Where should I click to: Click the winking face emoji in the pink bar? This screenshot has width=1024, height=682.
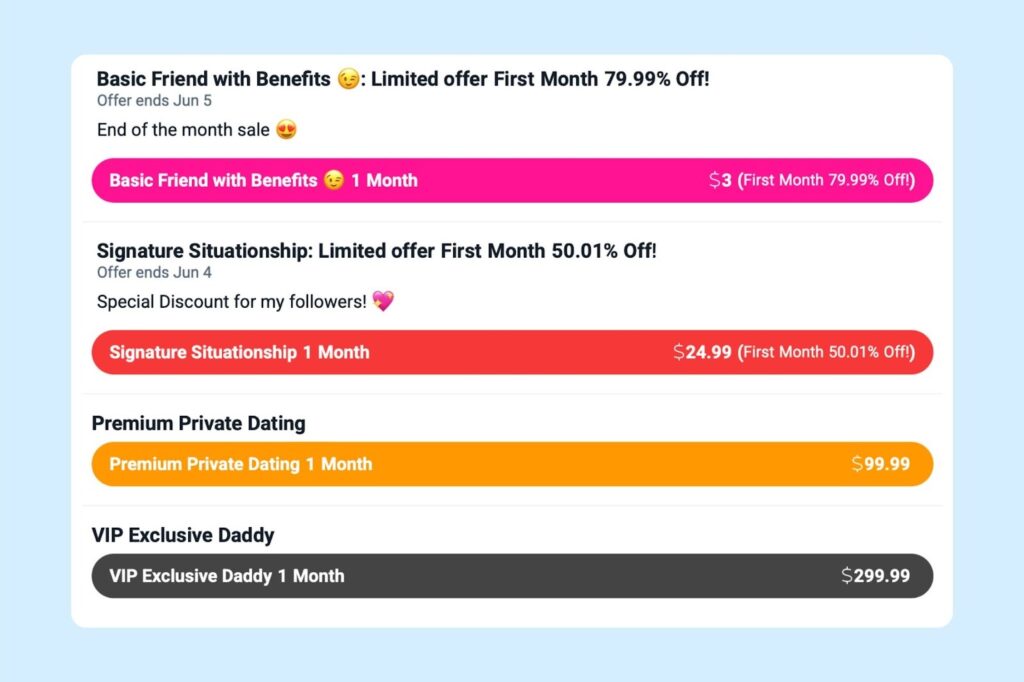tap(335, 180)
